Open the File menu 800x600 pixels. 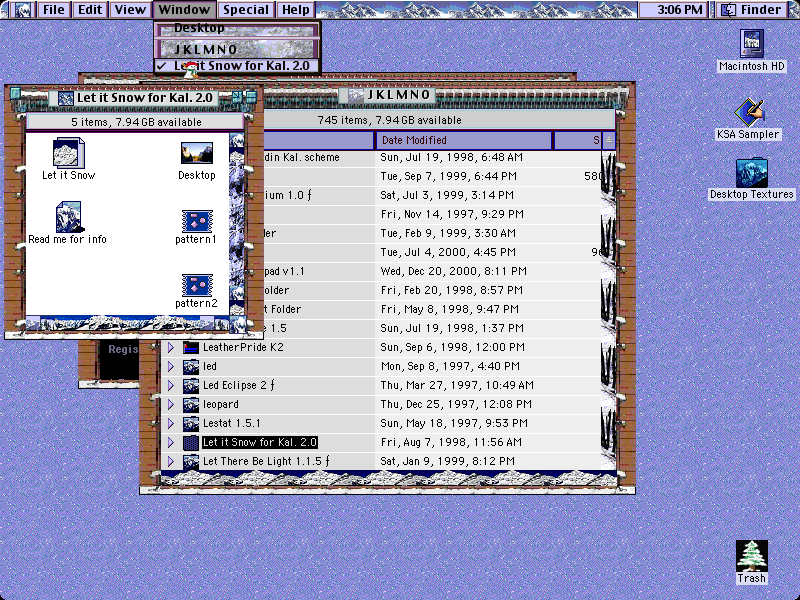point(54,10)
